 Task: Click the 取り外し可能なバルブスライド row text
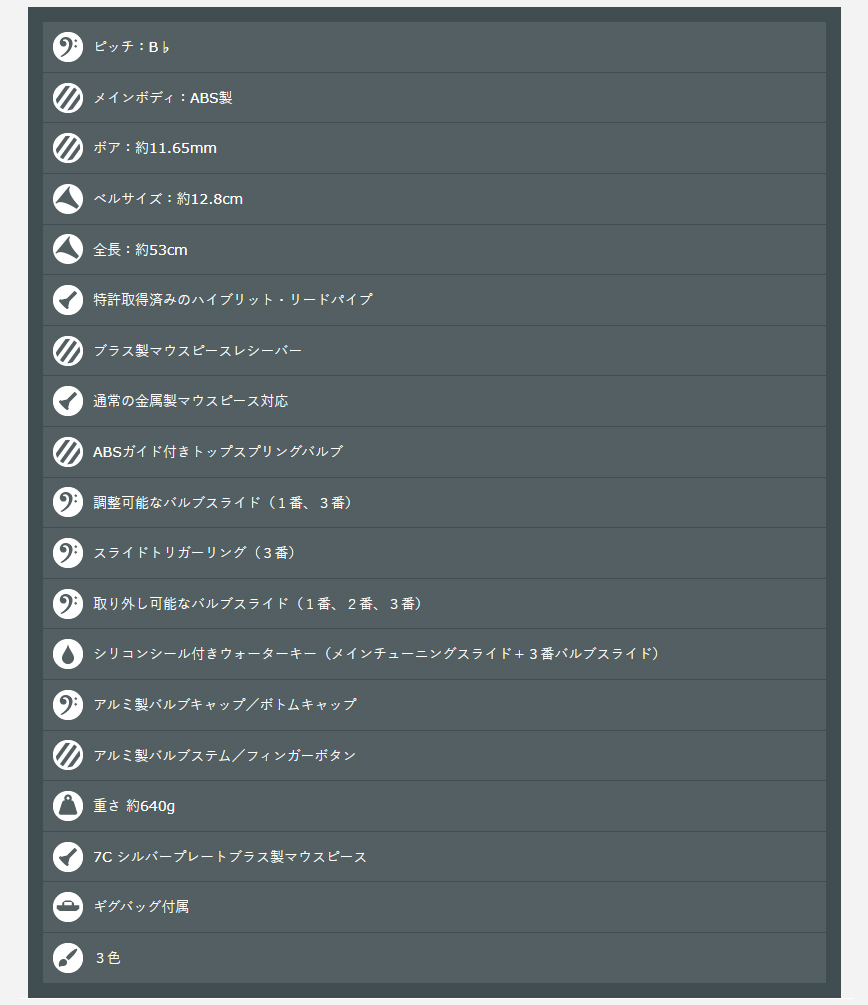point(257,604)
